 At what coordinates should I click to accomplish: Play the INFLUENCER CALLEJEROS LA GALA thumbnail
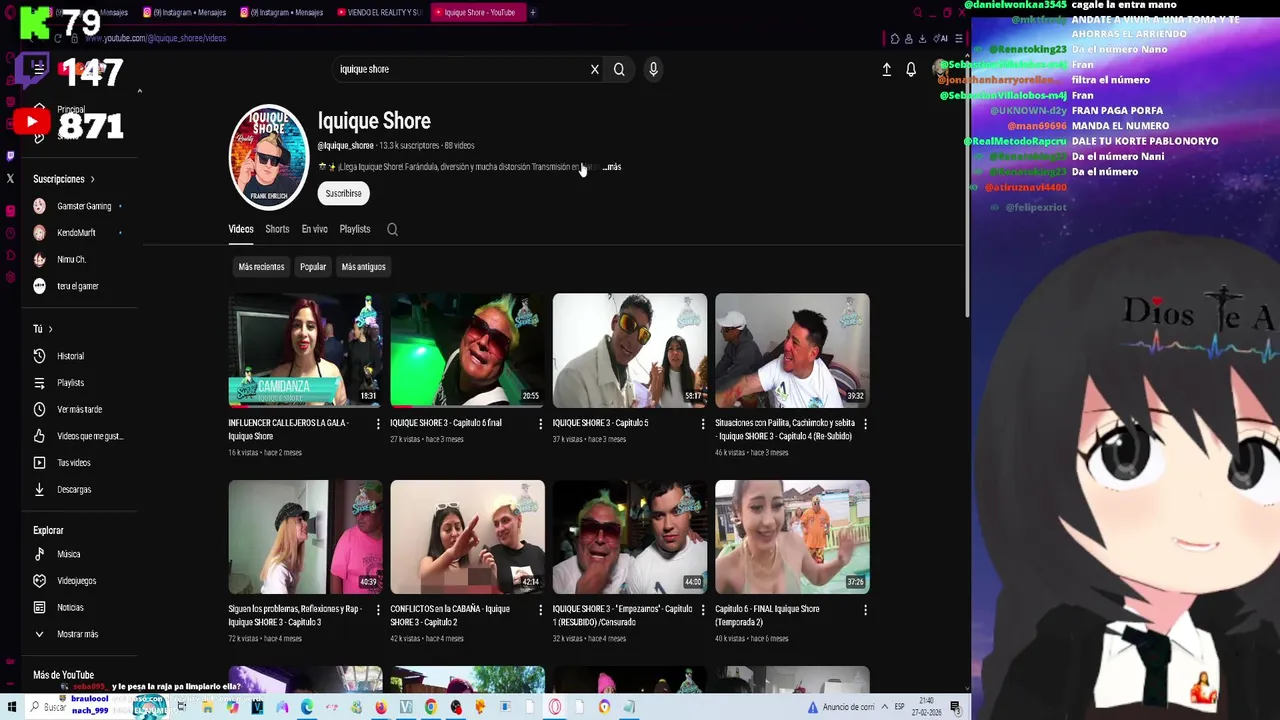point(305,350)
